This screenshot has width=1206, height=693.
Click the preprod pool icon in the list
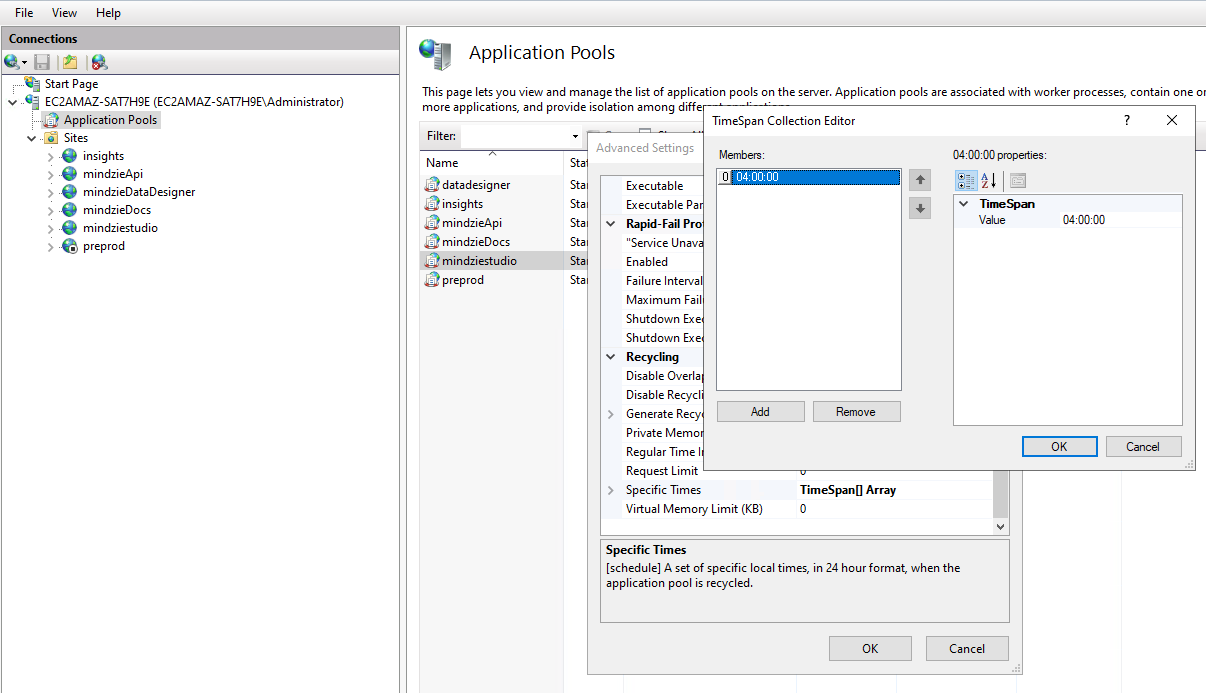click(432, 280)
